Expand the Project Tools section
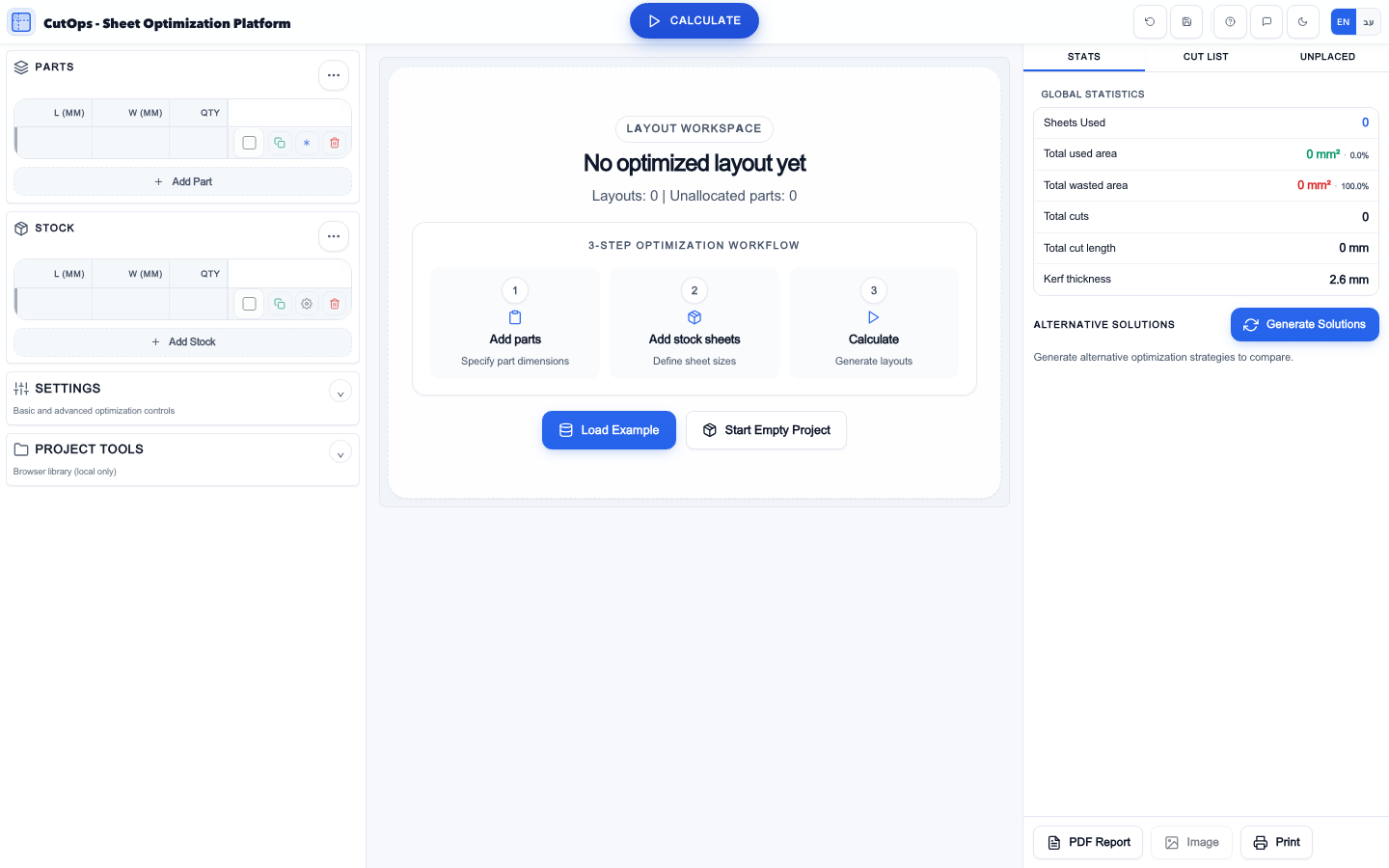The width and height of the screenshot is (1389, 868). pos(340,452)
